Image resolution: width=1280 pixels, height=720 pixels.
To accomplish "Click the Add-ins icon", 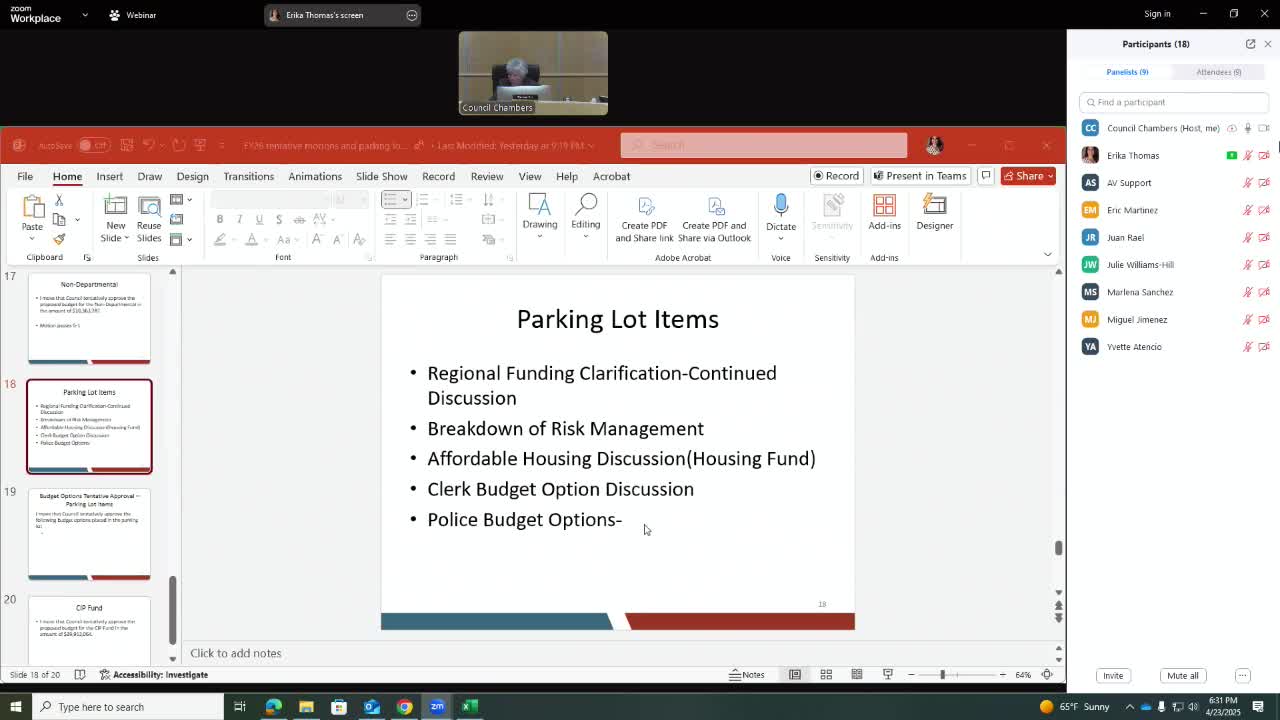I will pos(884,212).
